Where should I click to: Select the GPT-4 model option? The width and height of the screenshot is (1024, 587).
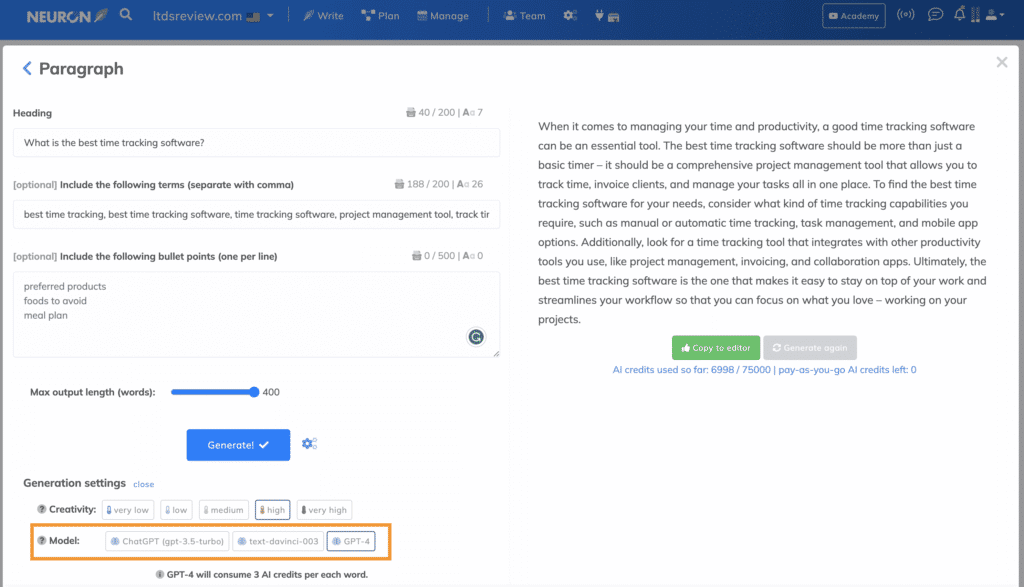coord(350,541)
